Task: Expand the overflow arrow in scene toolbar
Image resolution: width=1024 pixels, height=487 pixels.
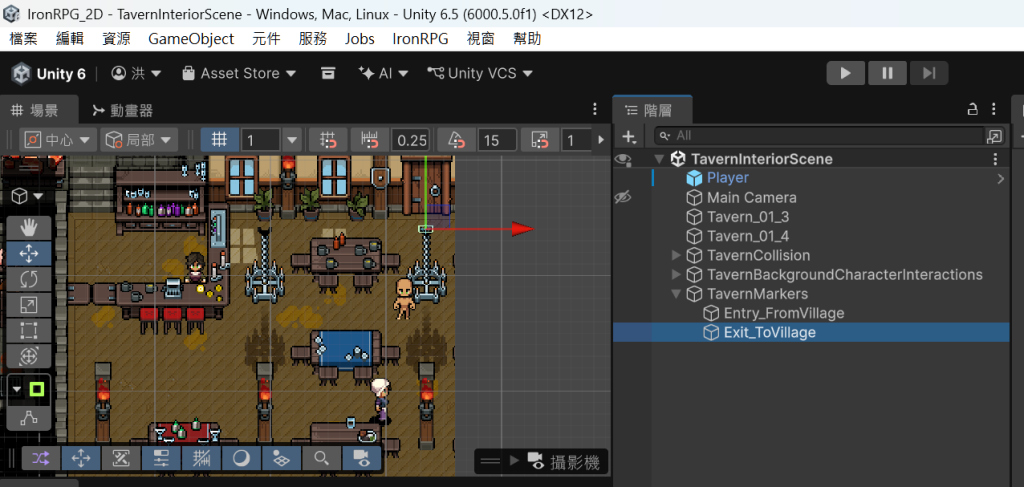Action: (x=601, y=140)
